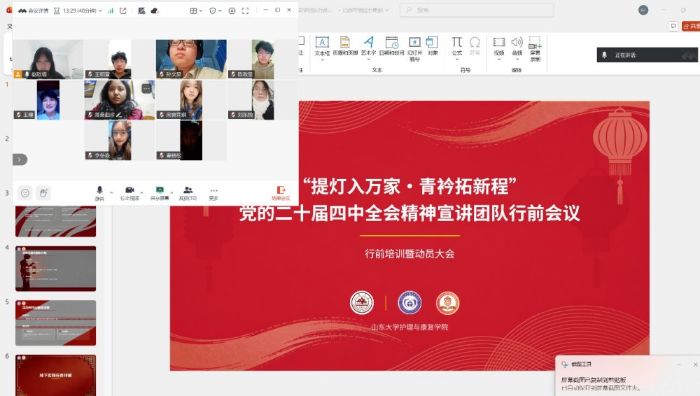
Task: Select slide 3 thumbnail
Action: [55, 221]
